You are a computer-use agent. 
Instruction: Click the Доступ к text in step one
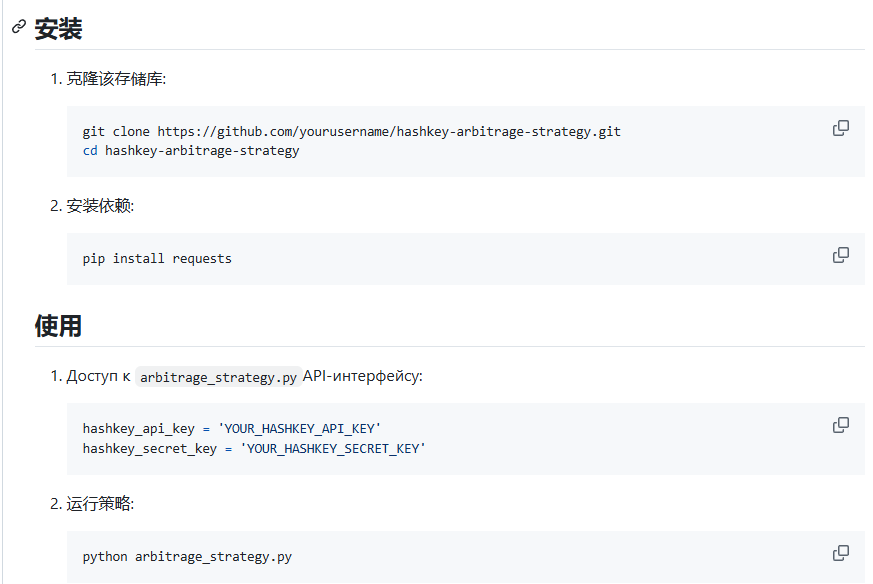pos(98,377)
